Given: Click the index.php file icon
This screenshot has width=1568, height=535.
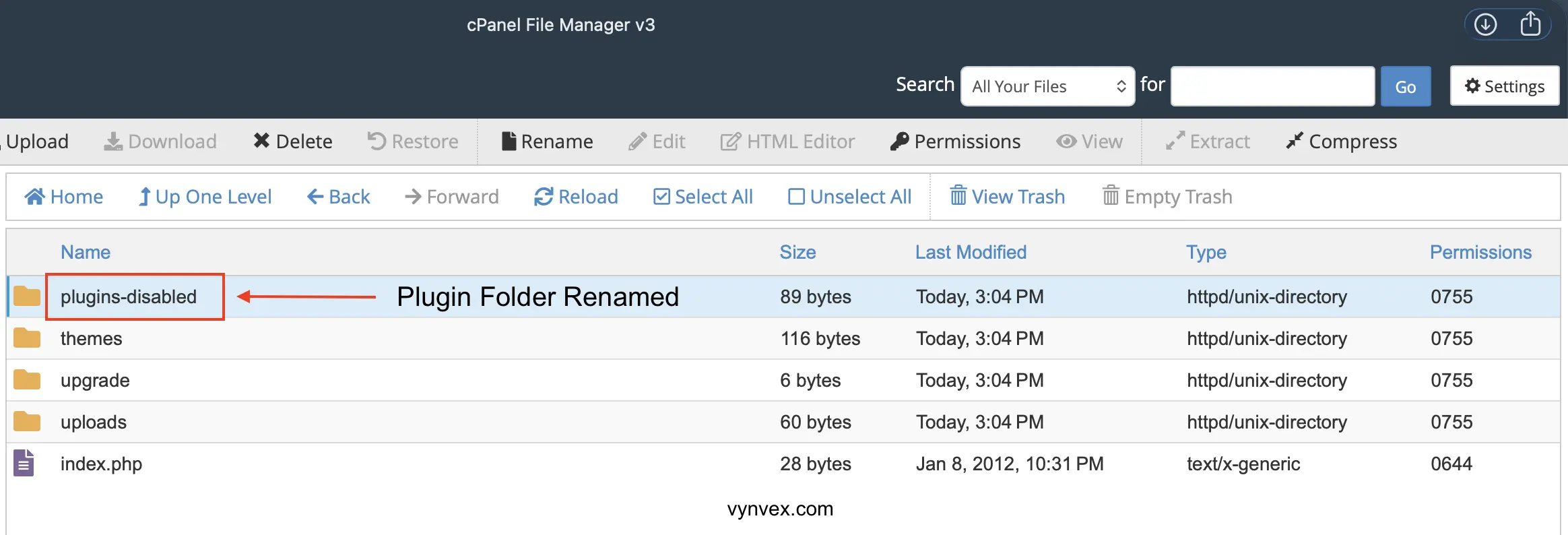Looking at the screenshot, I should tap(24, 463).
